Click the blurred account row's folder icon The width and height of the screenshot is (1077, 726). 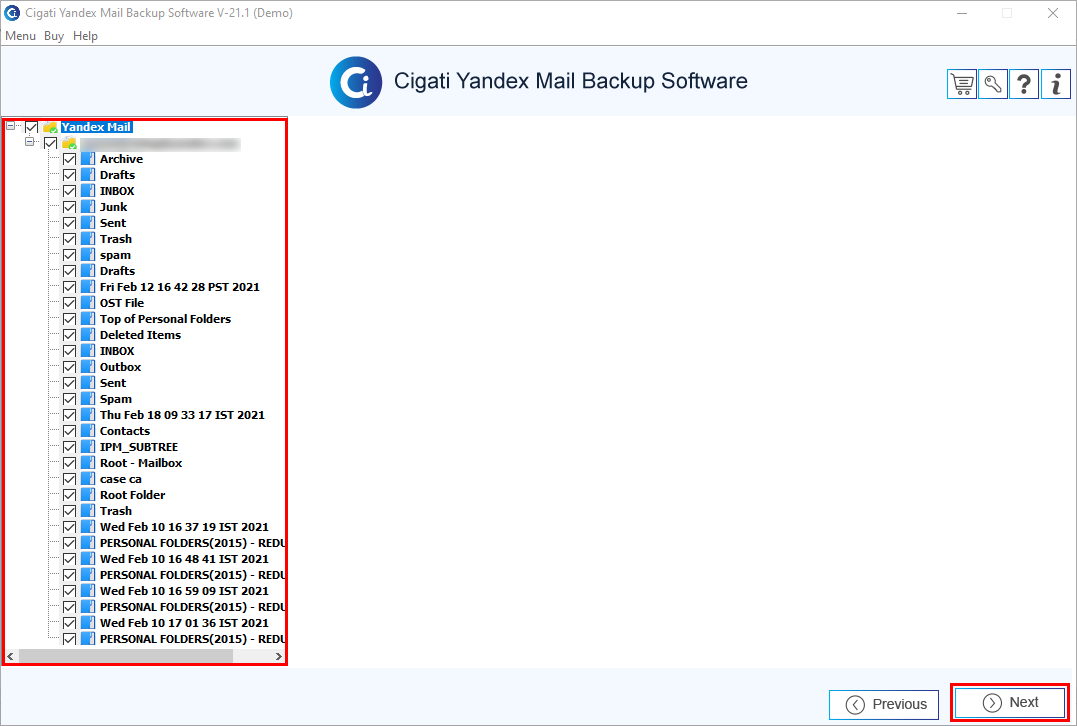pyautogui.click(x=69, y=144)
